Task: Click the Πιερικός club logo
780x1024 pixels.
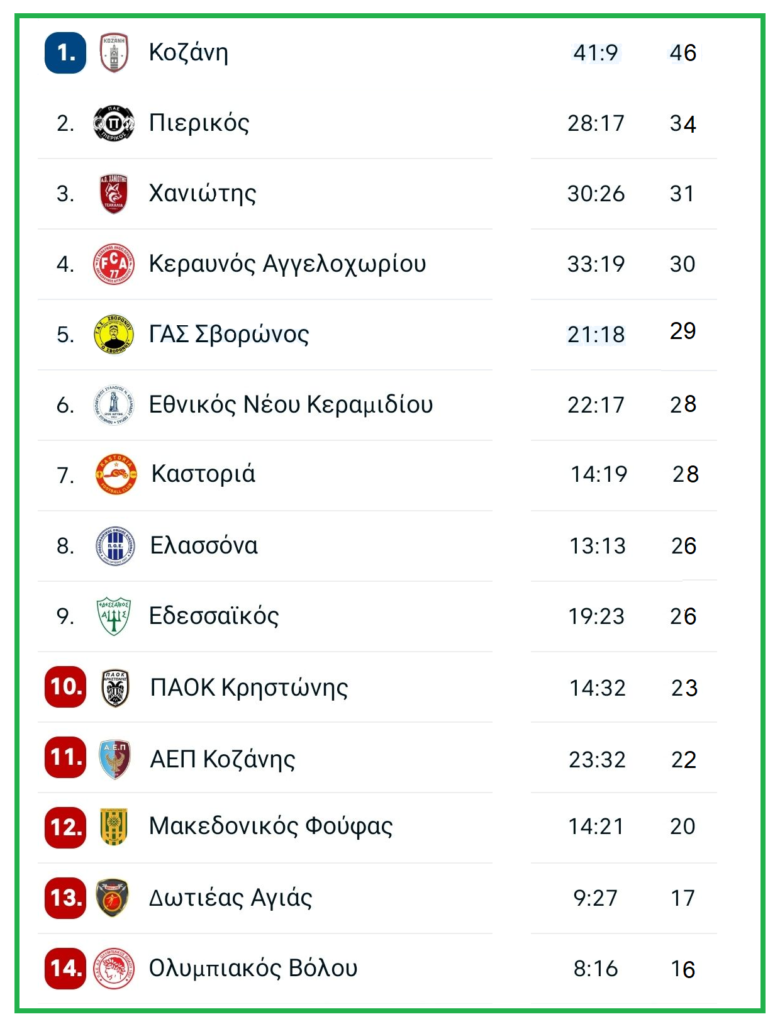Action: click(x=114, y=124)
